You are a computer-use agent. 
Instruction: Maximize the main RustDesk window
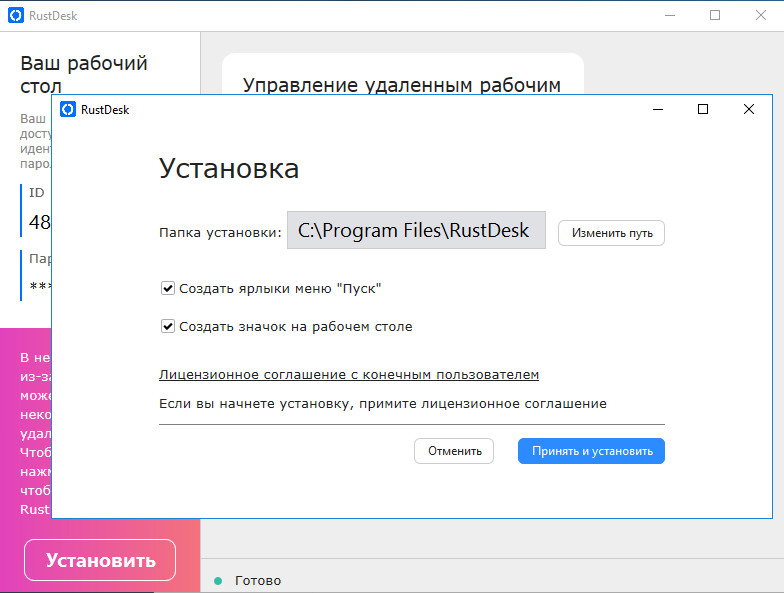tap(715, 16)
